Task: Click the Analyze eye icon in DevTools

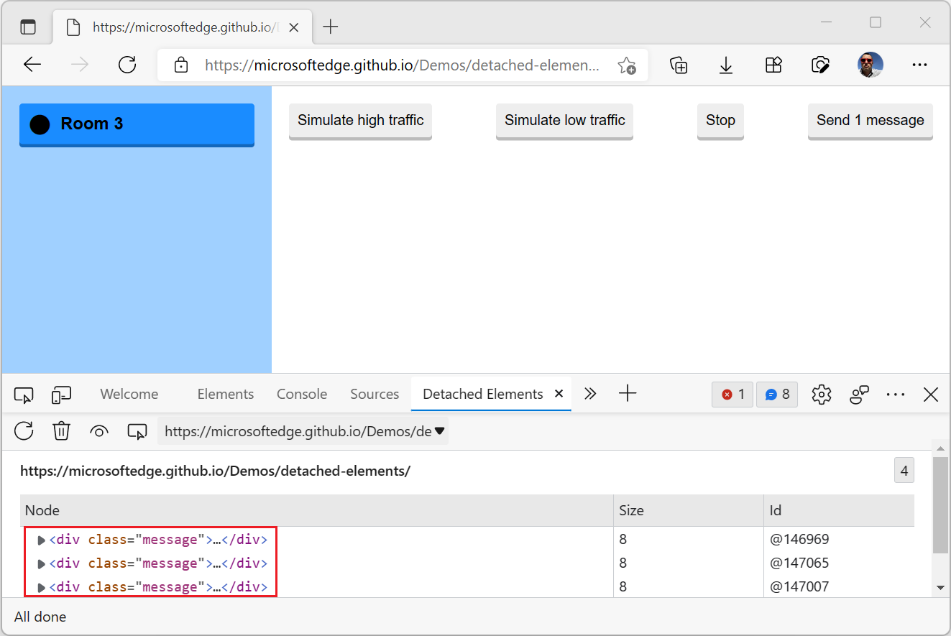Action: point(99,431)
